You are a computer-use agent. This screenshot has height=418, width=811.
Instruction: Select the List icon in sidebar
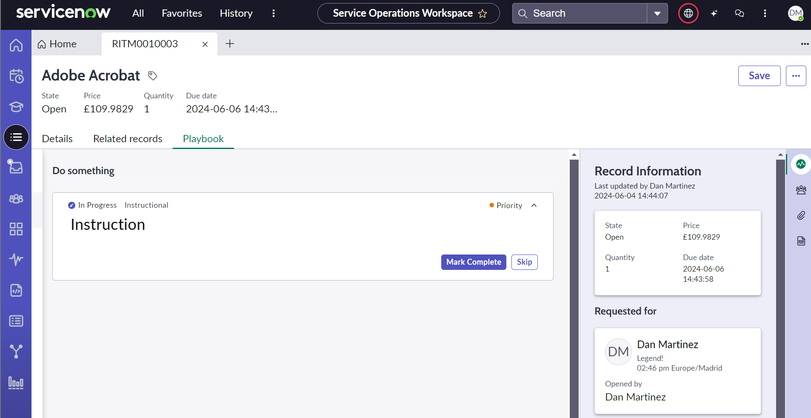click(x=16, y=137)
